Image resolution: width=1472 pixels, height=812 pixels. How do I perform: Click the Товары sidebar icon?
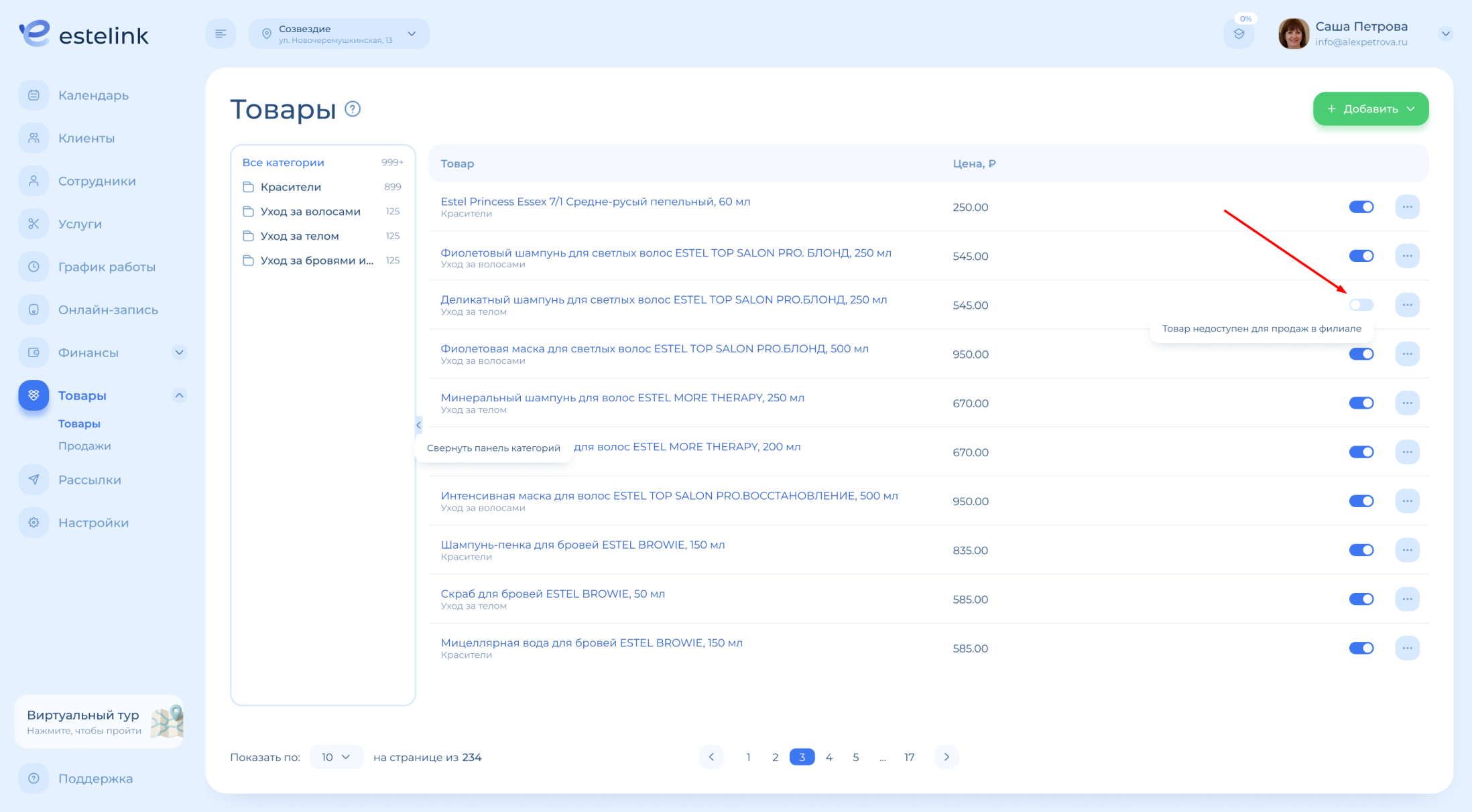34,395
